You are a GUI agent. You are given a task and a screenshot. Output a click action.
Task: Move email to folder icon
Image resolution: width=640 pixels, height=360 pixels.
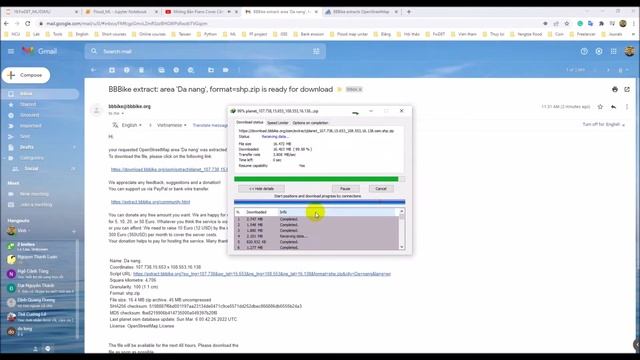pos(211,70)
